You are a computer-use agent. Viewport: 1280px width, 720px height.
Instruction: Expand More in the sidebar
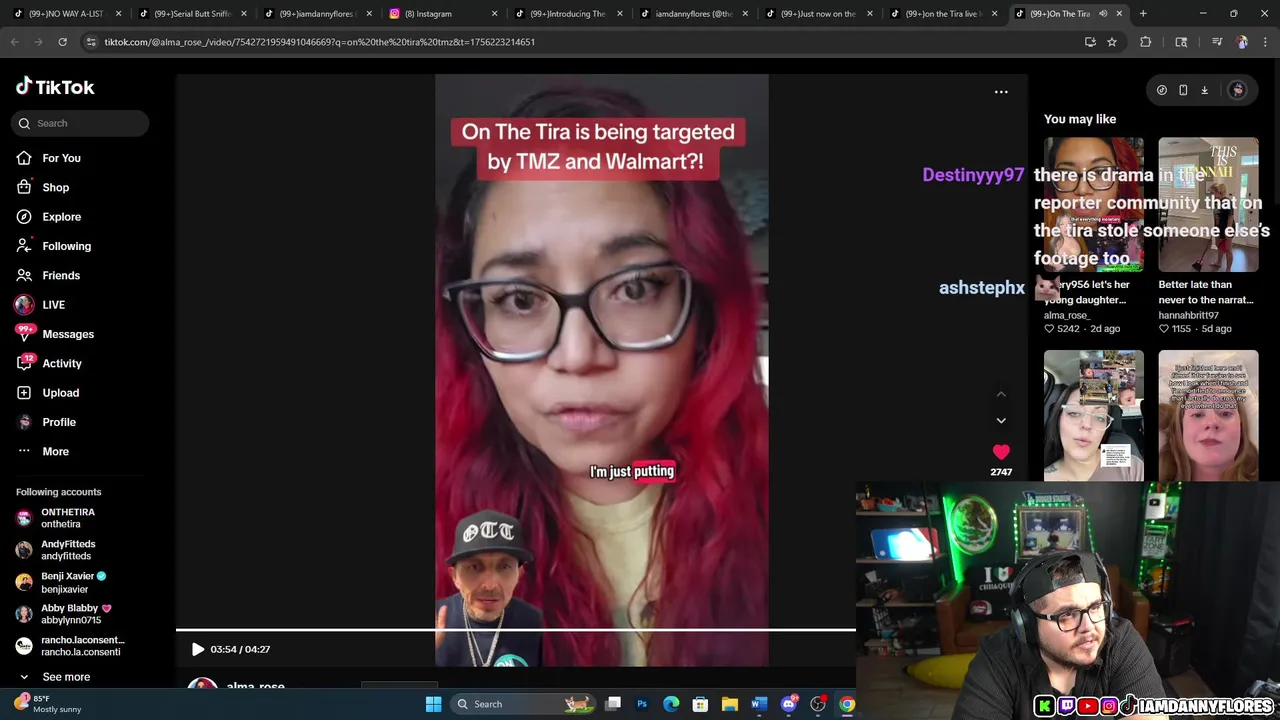coord(55,451)
